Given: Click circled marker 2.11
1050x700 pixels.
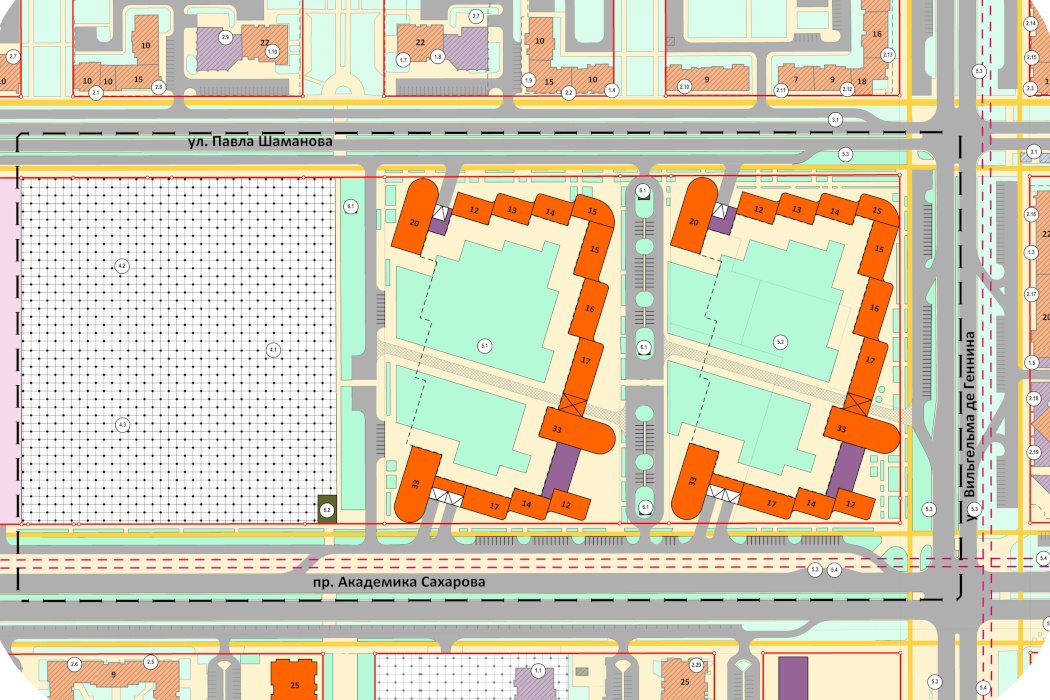Looking at the screenshot, I should 781,90.
